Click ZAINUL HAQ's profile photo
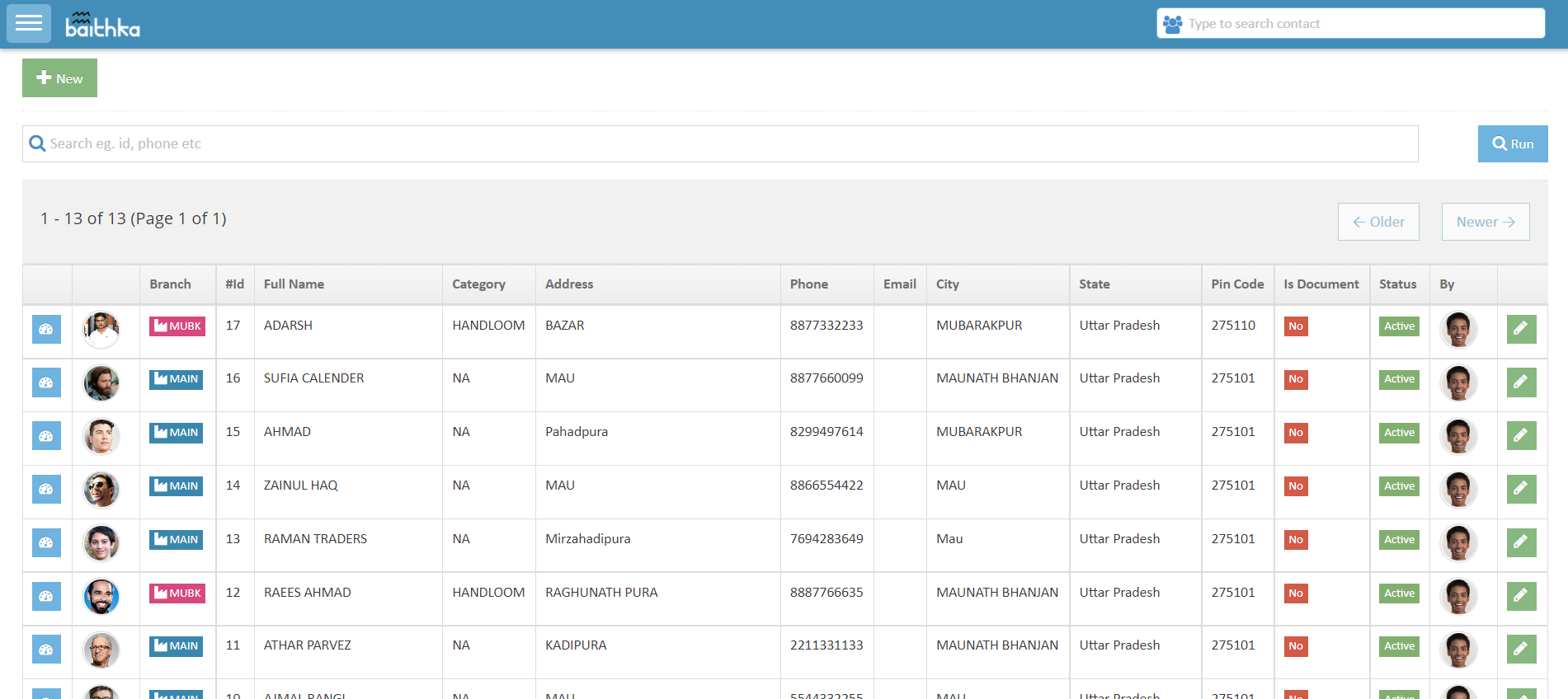This screenshot has height=699, width=1568. 101,490
